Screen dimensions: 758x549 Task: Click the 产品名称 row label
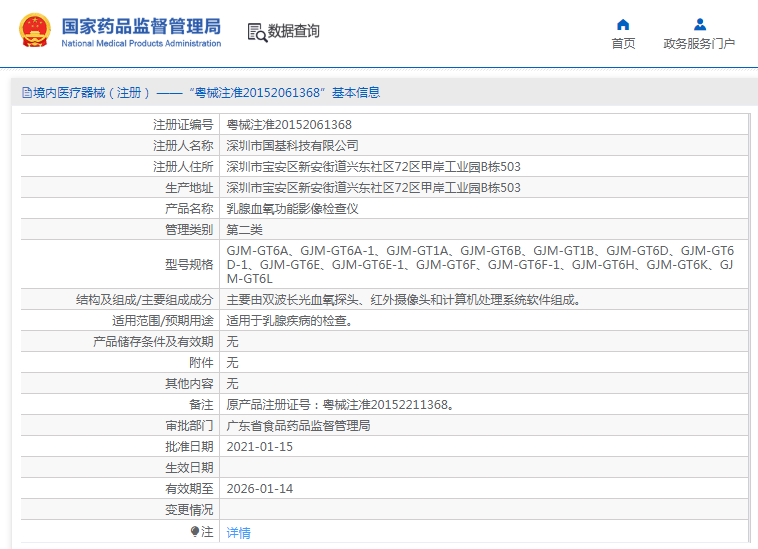pos(189,209)
